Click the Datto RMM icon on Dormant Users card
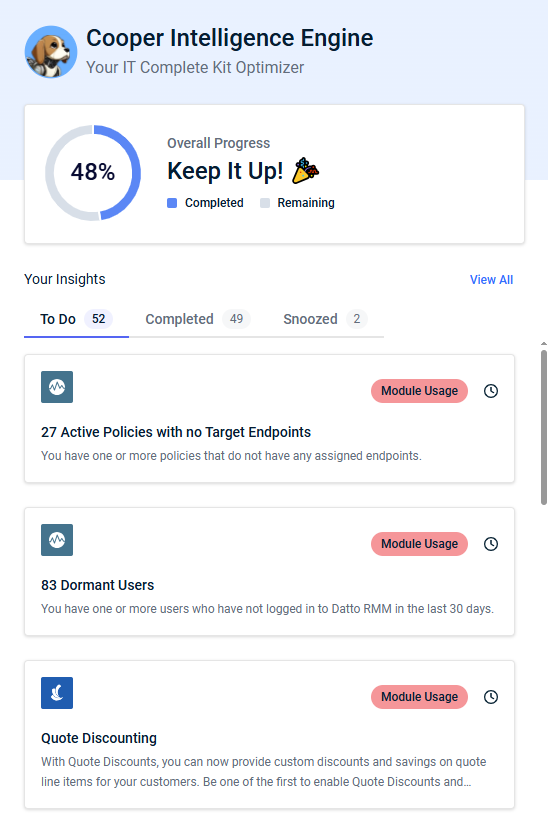 (57, 540)
